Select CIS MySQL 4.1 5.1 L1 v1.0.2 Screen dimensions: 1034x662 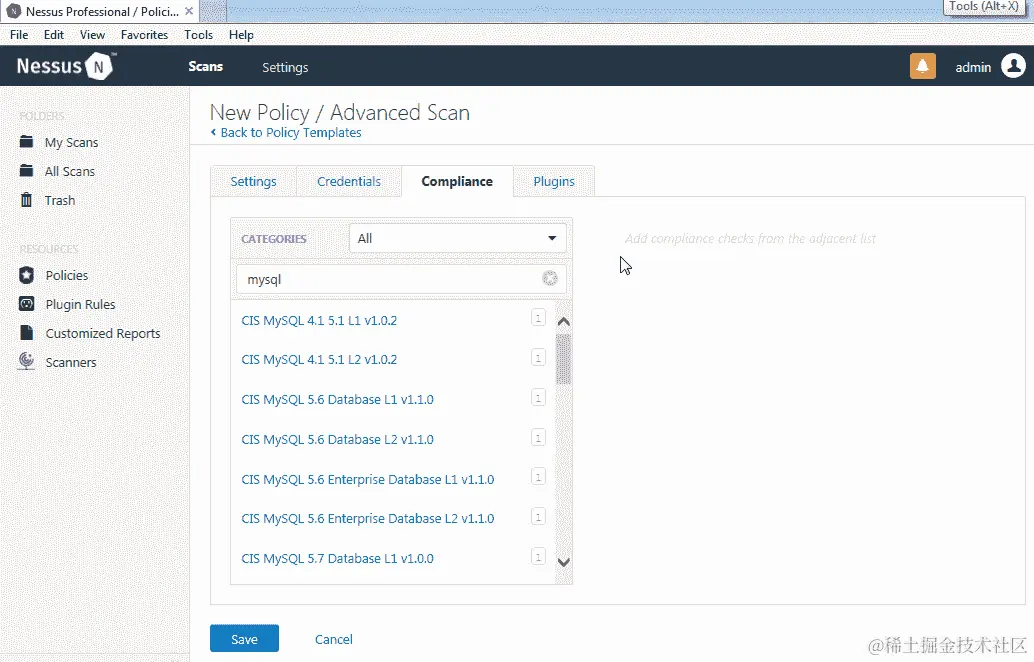pos(319,320)
